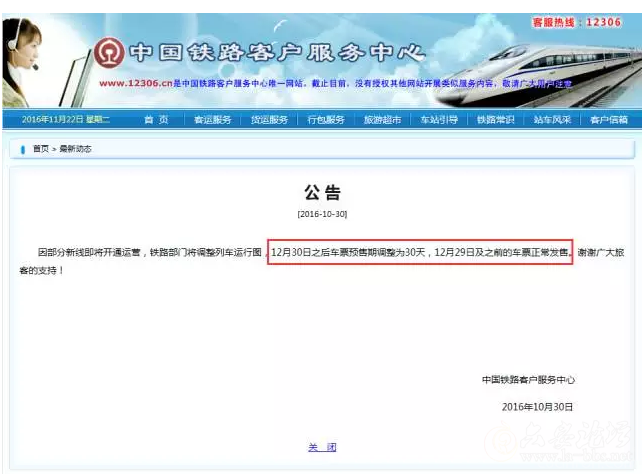Screen dimensions: 642x474
Task: Click the red-boxed ticket presale text
Action: pyautogui.click(x=420, y=253)
